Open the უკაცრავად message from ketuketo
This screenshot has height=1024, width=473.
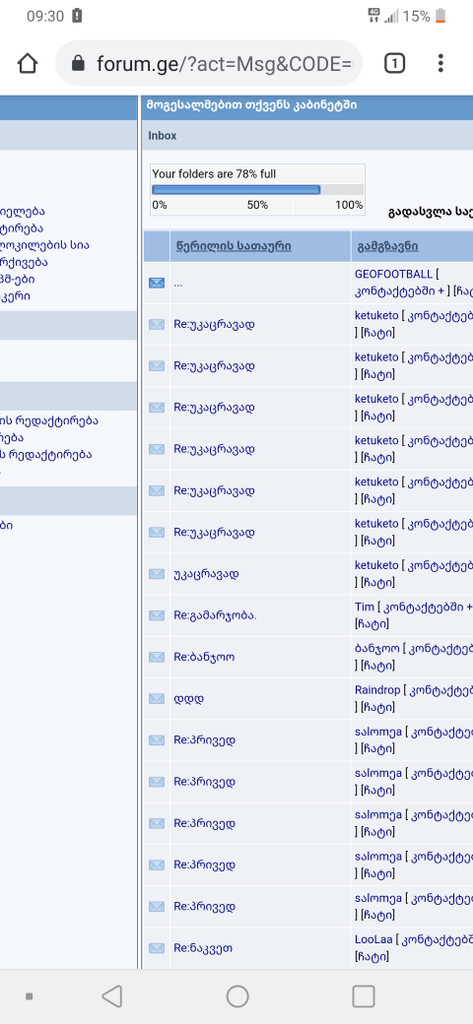(206, 574)
